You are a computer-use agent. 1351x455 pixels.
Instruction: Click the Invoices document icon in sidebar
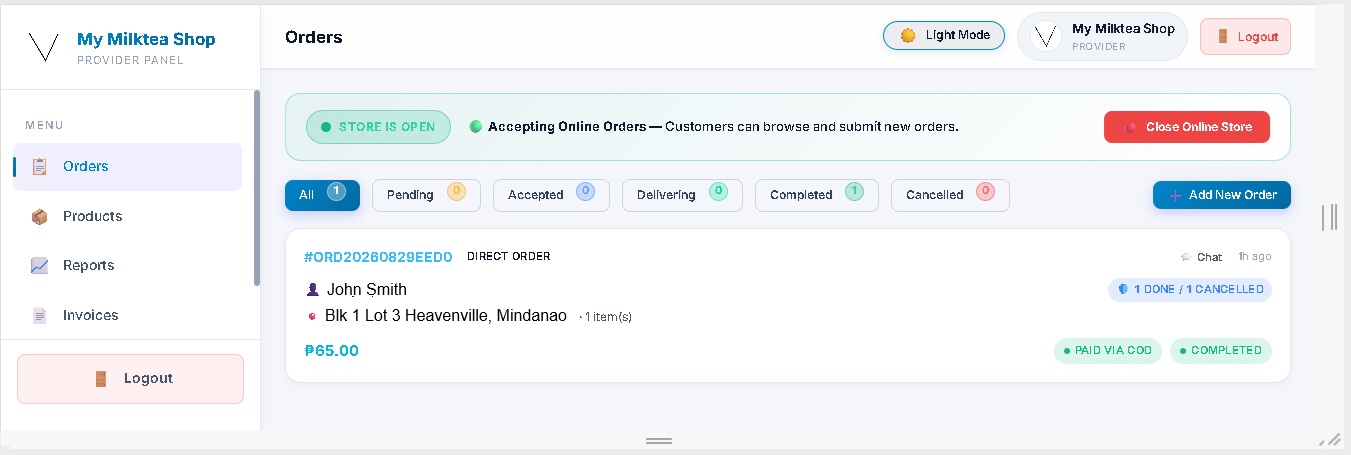pyautogui.click(x=40, y=315)
